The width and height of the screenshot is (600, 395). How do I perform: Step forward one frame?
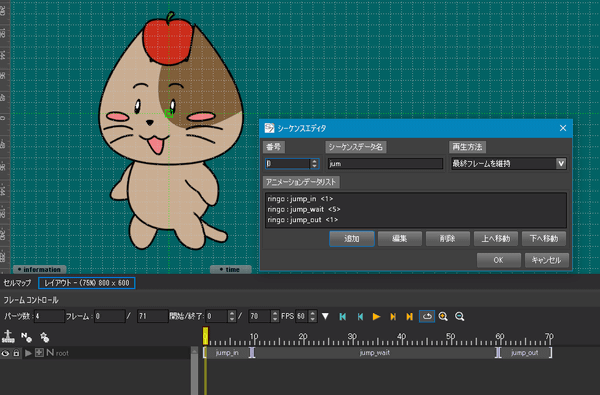point(393,317)
